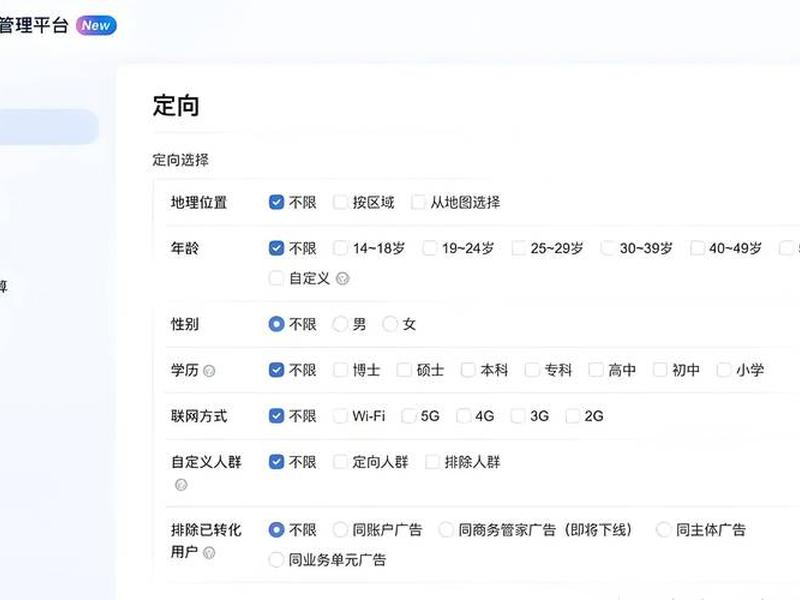800x600 pixels.
Task: Check the 25~29岁 age group
Action: pyautogui.click(x=518, y=248)
